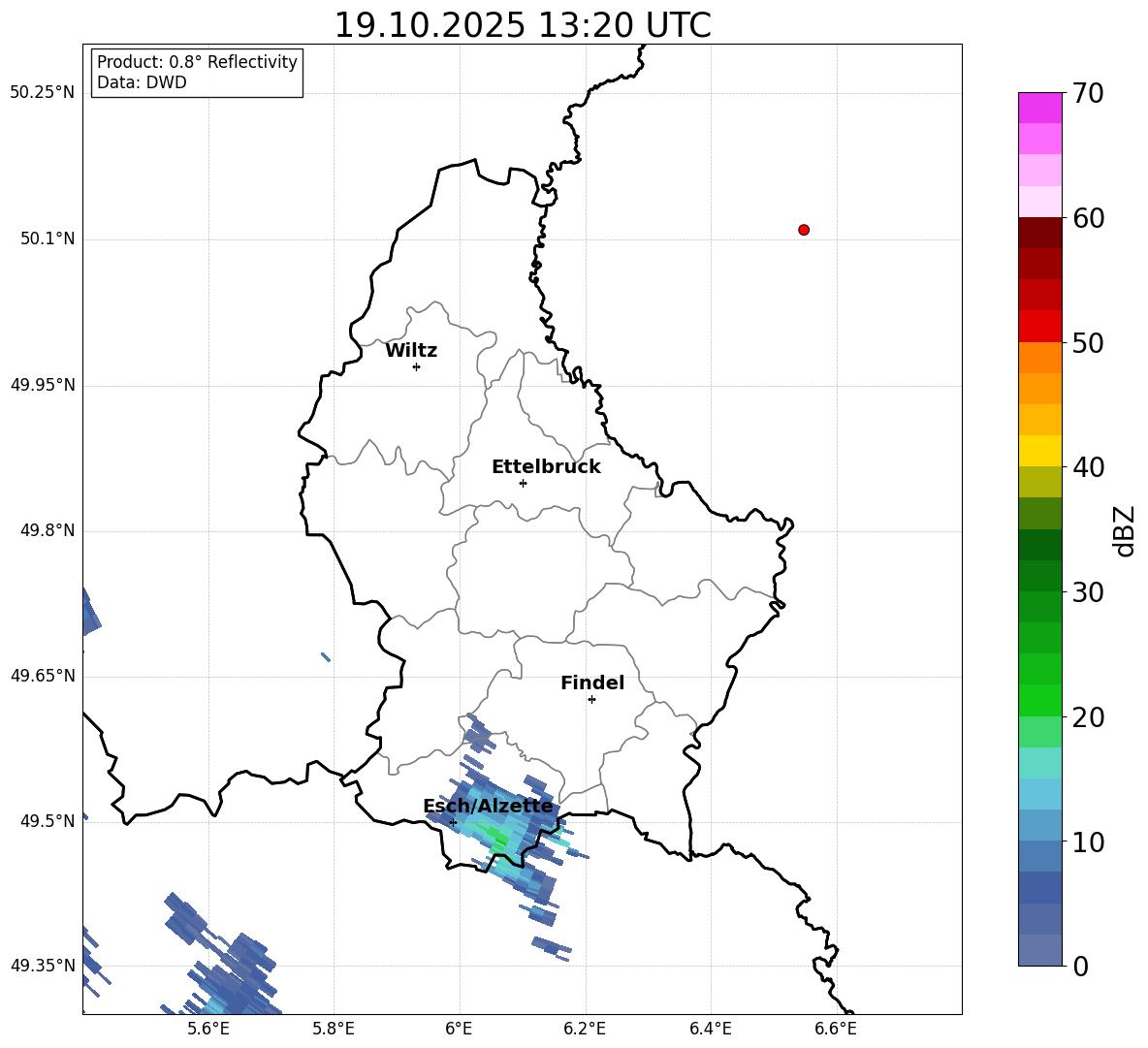This screenshot has width=1148, height=1048.
Task: Click the 49.95°N latitude label
Action: pyautogui.click(x=43, y=385)
